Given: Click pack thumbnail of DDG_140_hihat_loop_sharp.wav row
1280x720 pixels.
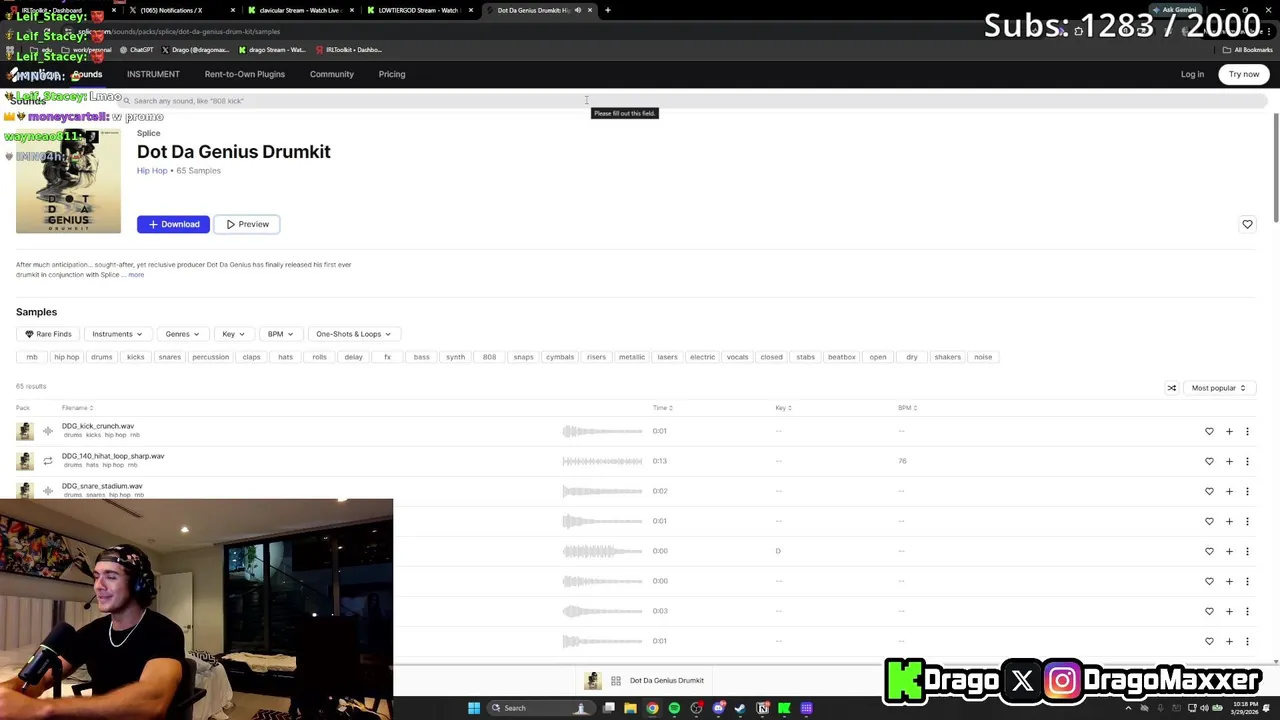Looking at the screenshot, I should click(x=25, y=461).
